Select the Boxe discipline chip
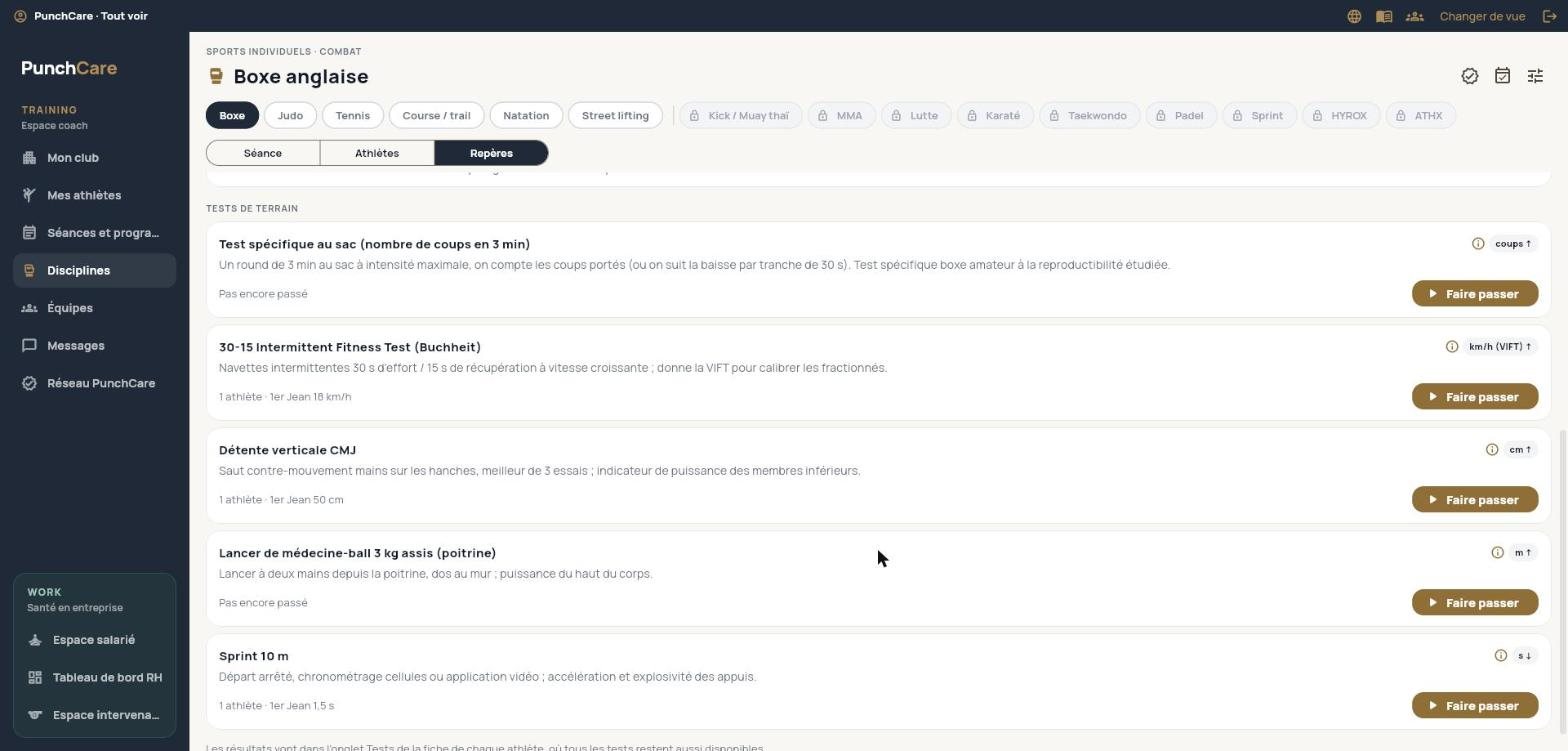1568x751 pixels. (x=232, y=116)
